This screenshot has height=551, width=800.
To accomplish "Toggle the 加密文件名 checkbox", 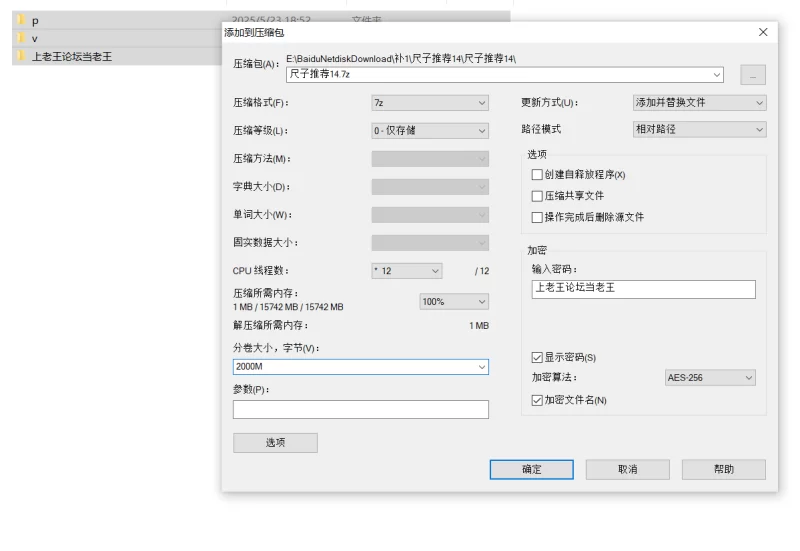I will 537,400.
